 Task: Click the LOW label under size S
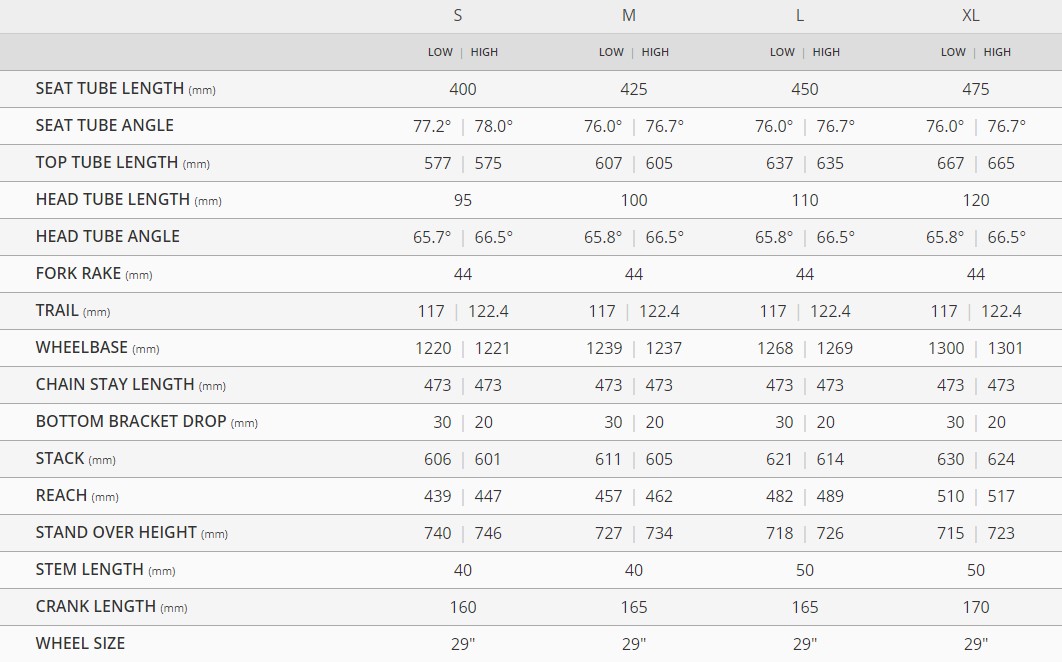pyautogui.click(x=440, y=52)
